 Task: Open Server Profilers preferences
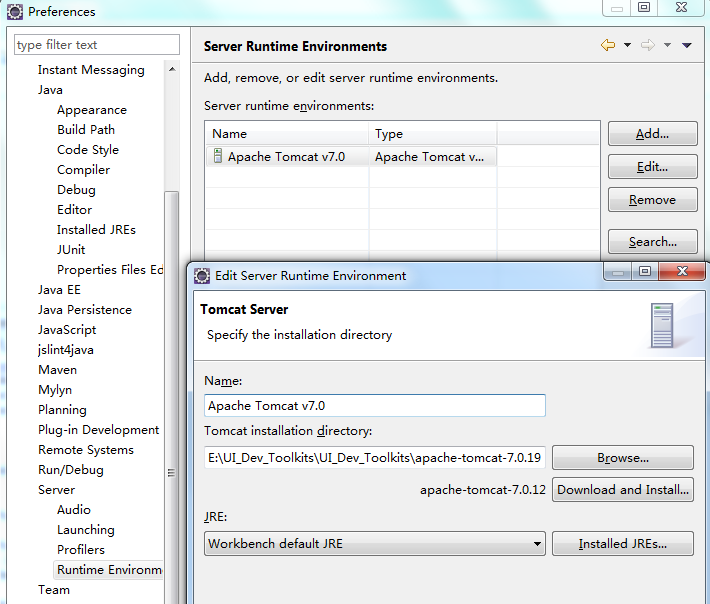(x=81, y=550)
